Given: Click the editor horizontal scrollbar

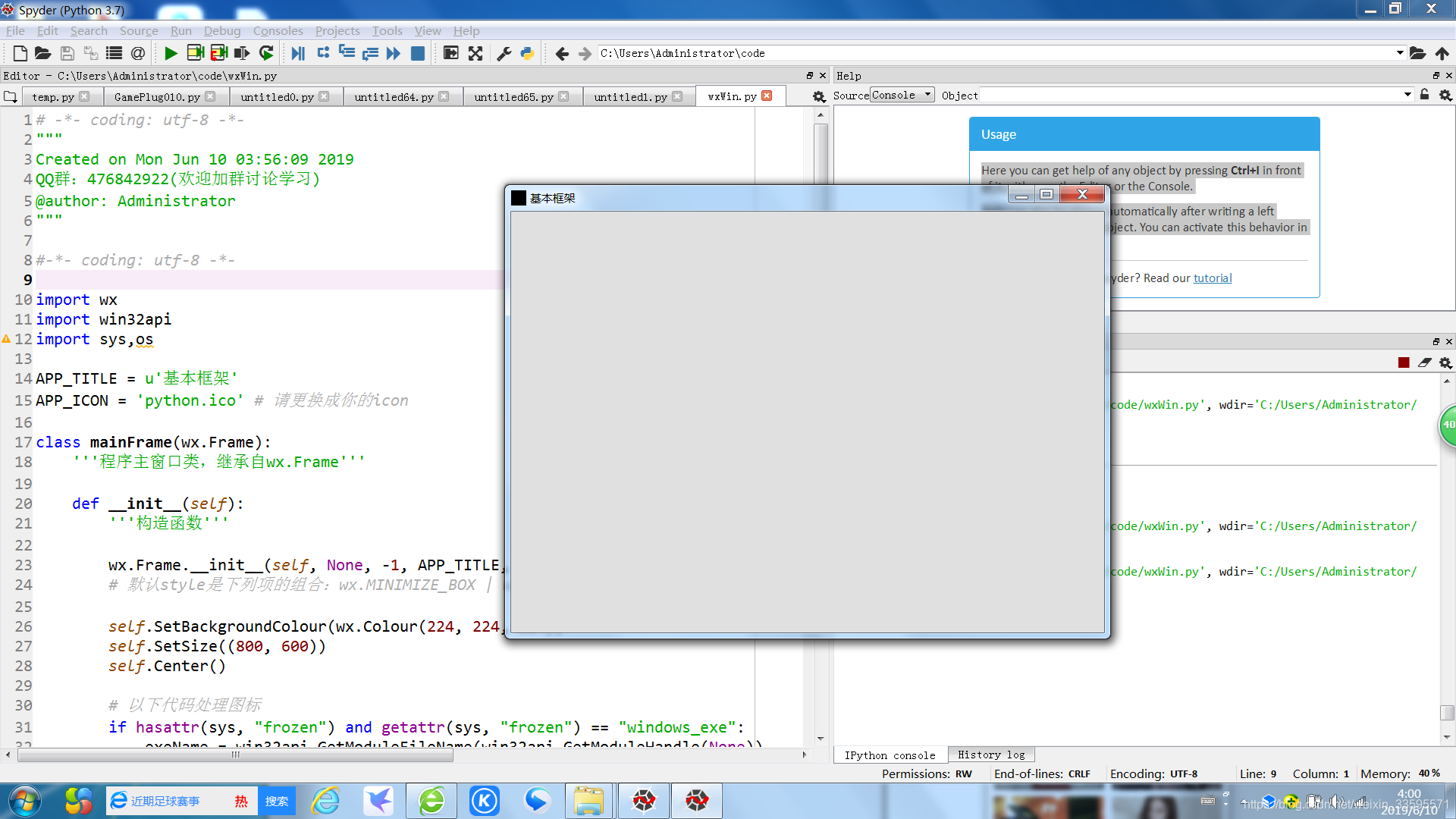Looking at the screenshot, I should (235, 755).
